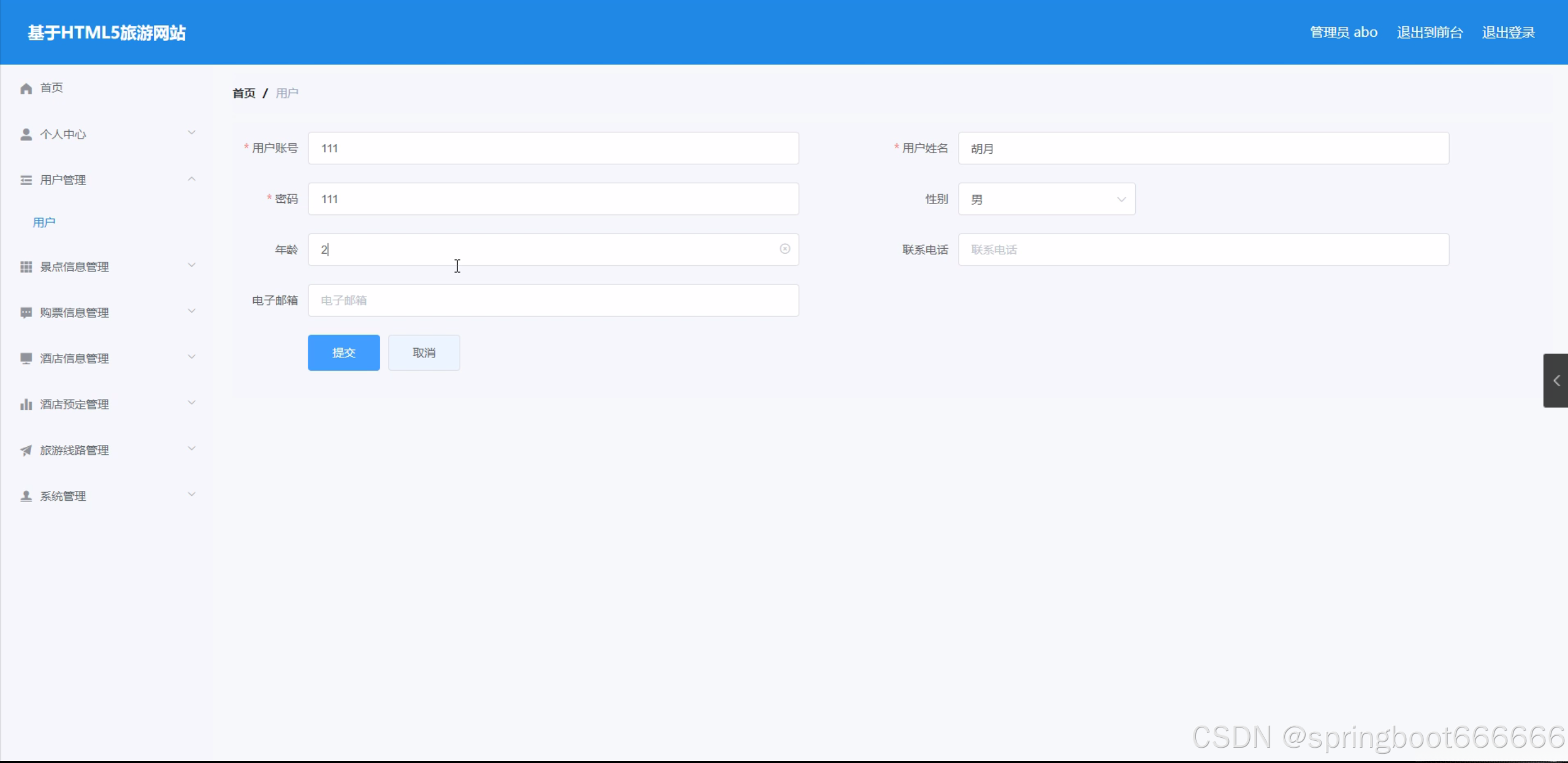The width and height of the screenshot is (1568, 763).
Task: Click the 首页 breadcrumb link
Action: tap(244, 93)
